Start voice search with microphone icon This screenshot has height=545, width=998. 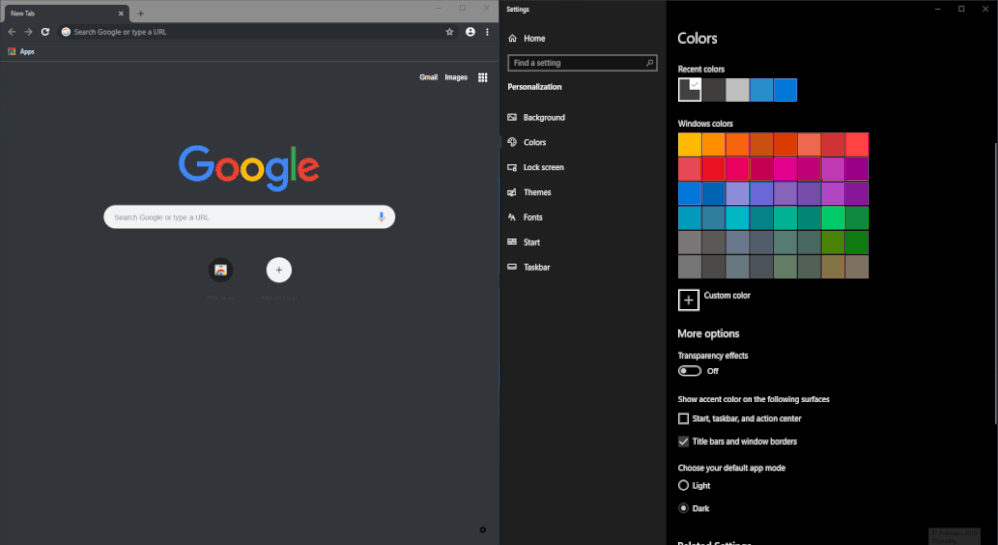pos(381,217)
